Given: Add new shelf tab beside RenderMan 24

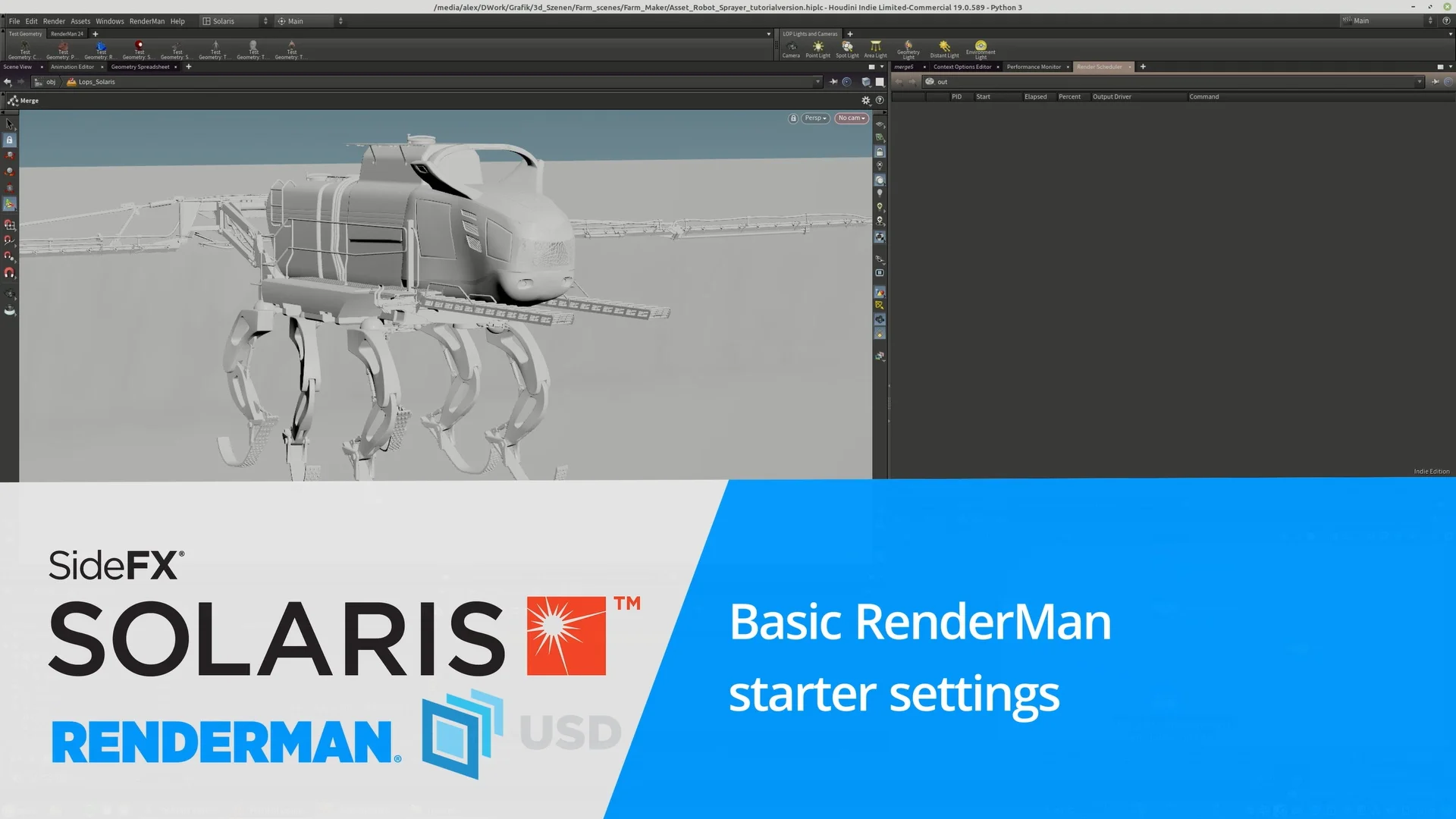Looking at the screenshot, I should pos(96,34).
